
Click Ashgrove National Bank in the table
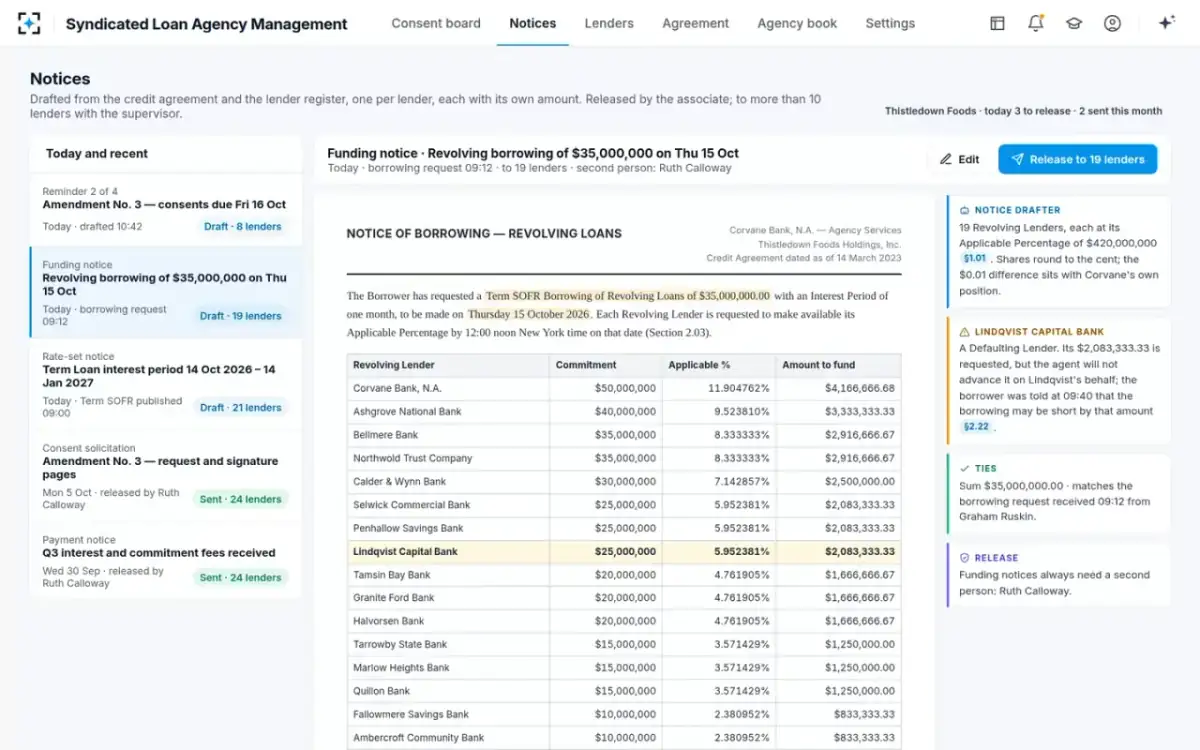point(407,411)
